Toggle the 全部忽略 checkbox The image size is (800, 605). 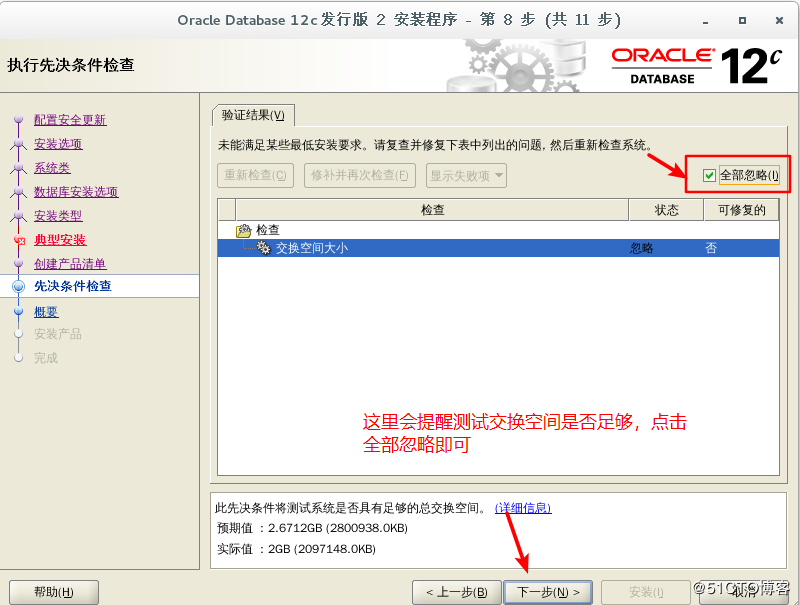click(x=709, y=175)
